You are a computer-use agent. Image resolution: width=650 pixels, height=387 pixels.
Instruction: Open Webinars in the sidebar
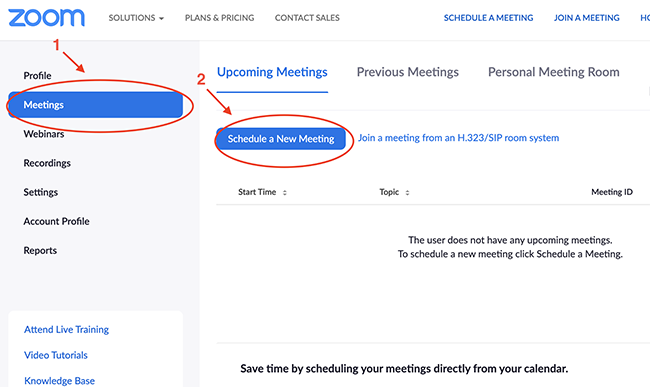click(44, 134)
